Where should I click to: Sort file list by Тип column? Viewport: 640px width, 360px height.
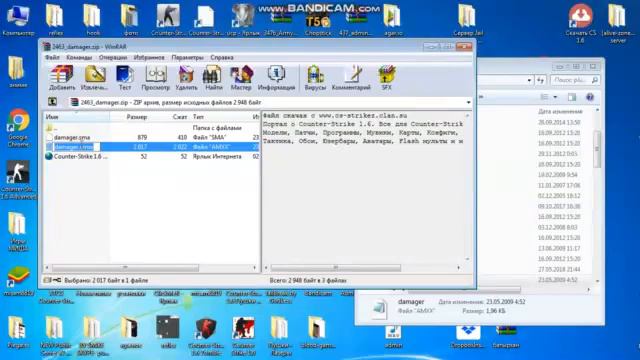point(221,117)
